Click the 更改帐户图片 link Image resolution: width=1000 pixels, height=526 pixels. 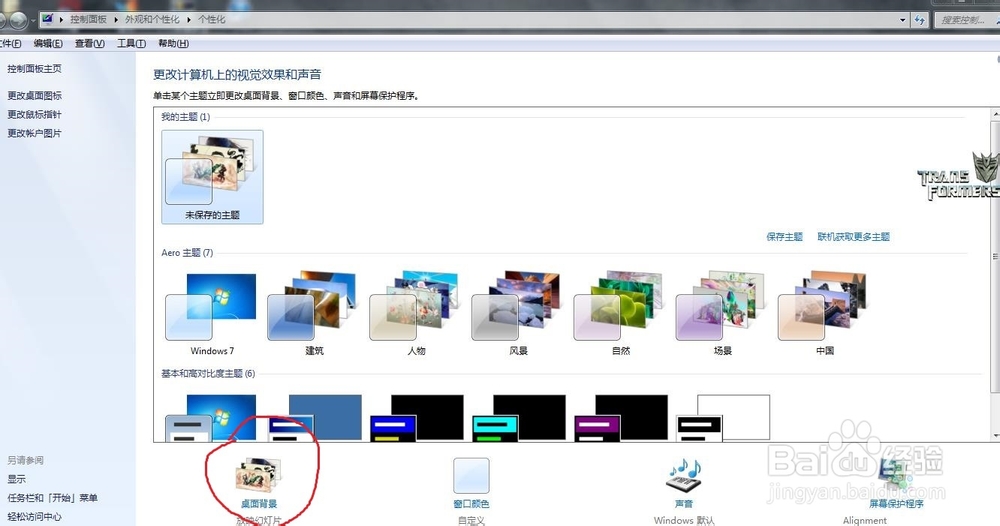click(34, 133)
